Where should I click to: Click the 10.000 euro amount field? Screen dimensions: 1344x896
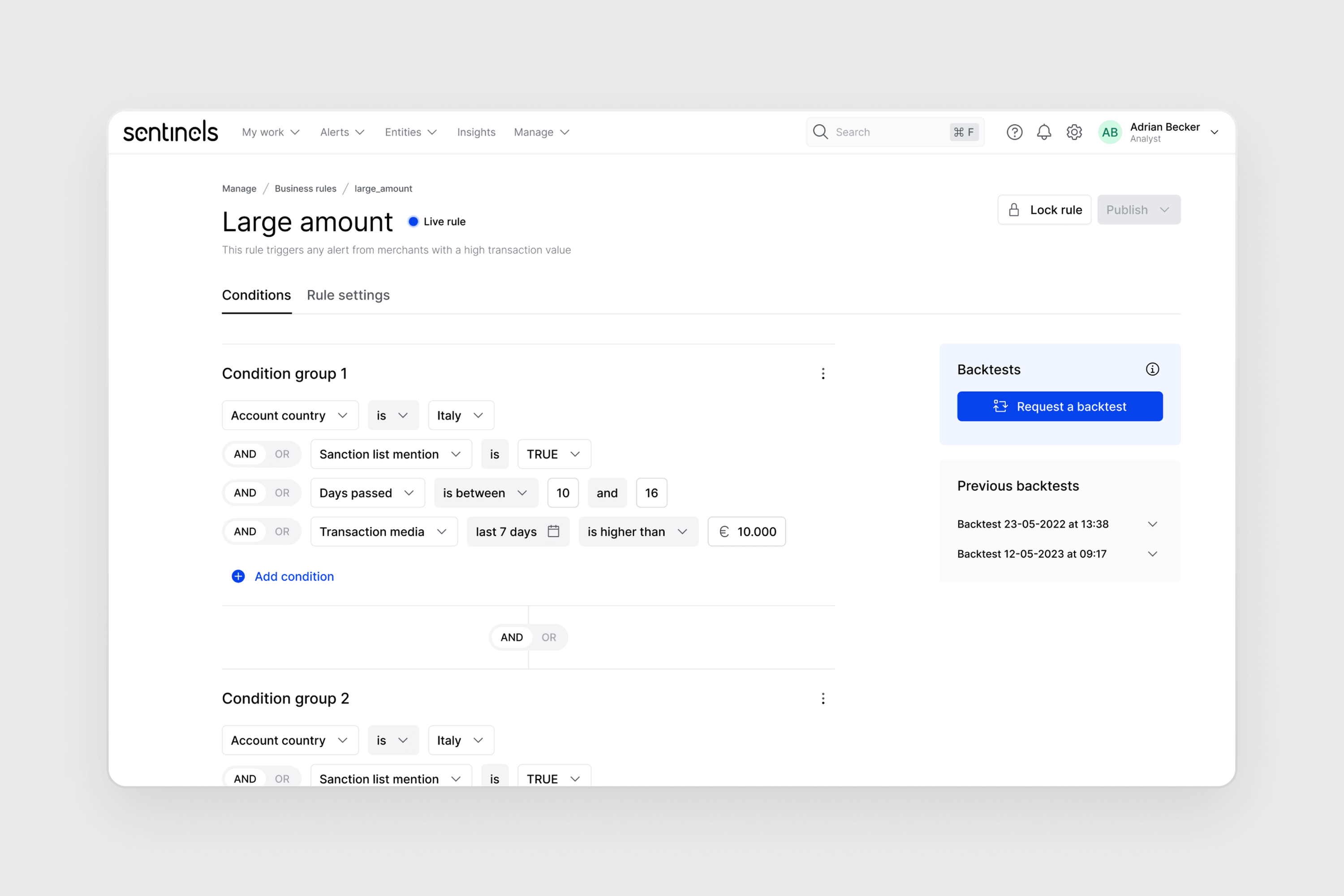(746, 531)
